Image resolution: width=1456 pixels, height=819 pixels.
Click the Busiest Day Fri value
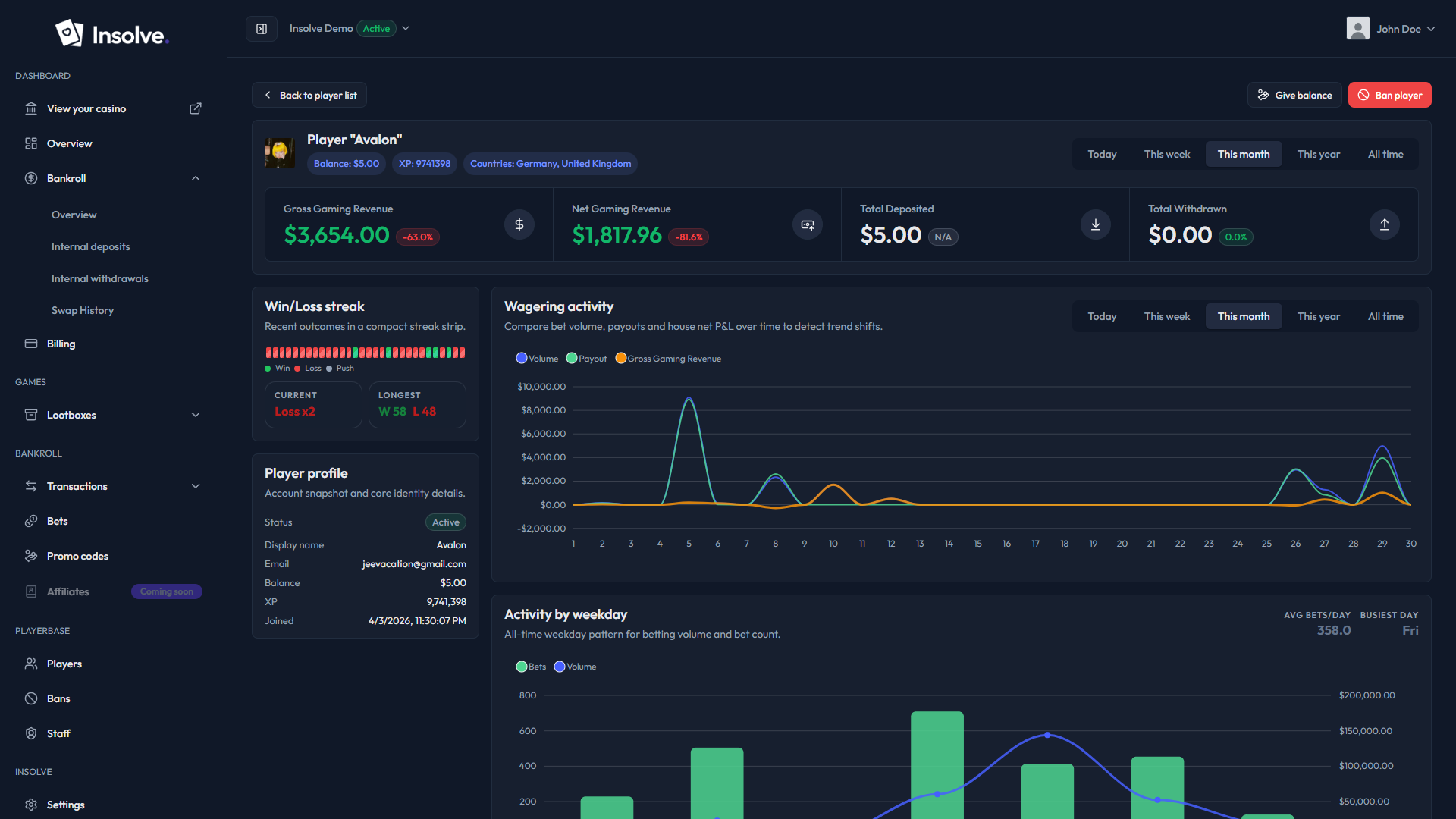pos(1410,630)
